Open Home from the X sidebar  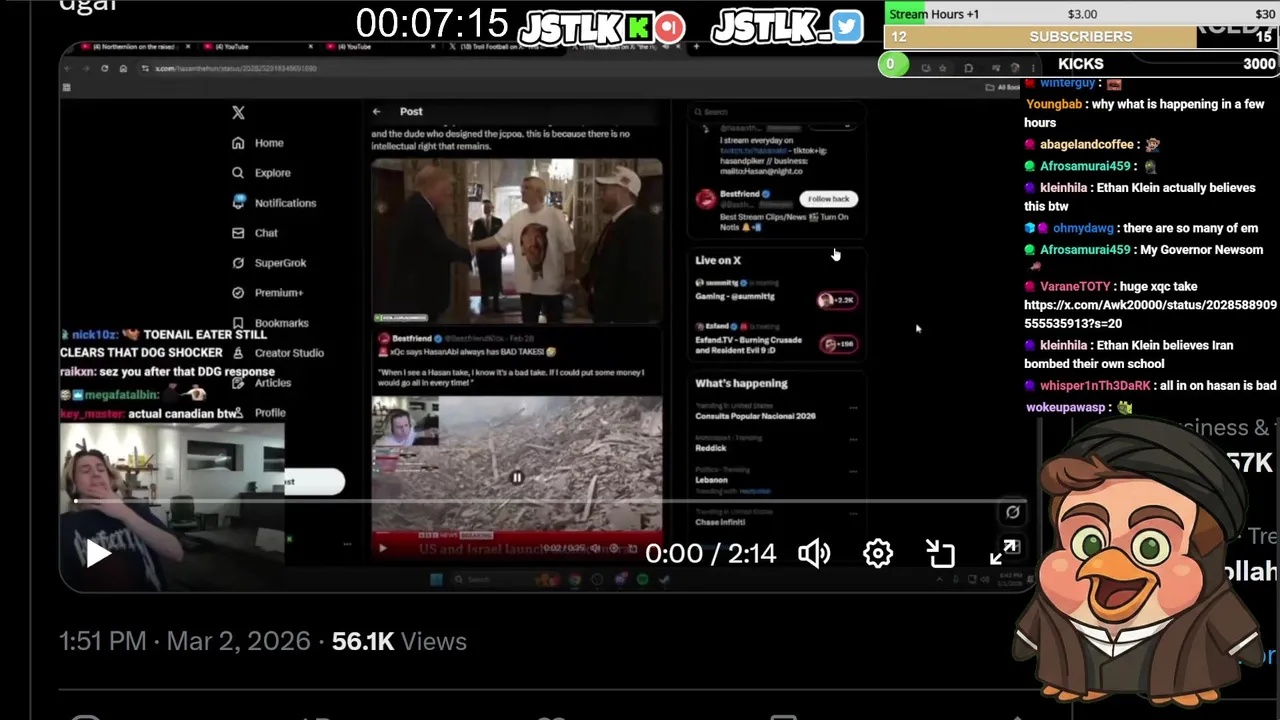pyautogui.click(x=258, y=143)
